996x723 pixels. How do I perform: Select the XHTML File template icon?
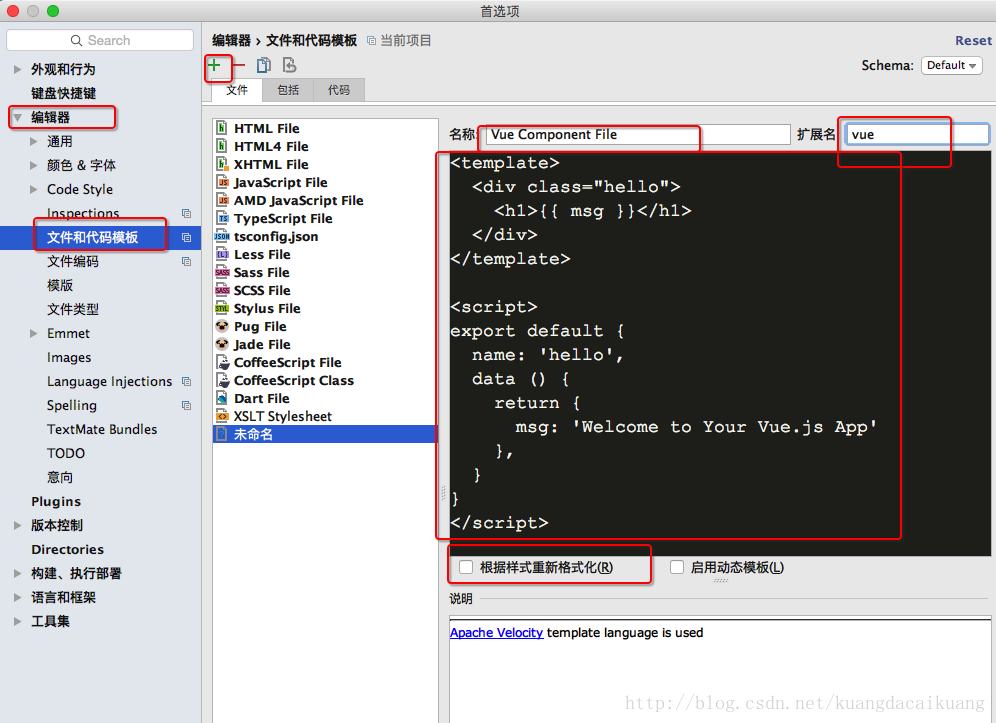point(222,164)
